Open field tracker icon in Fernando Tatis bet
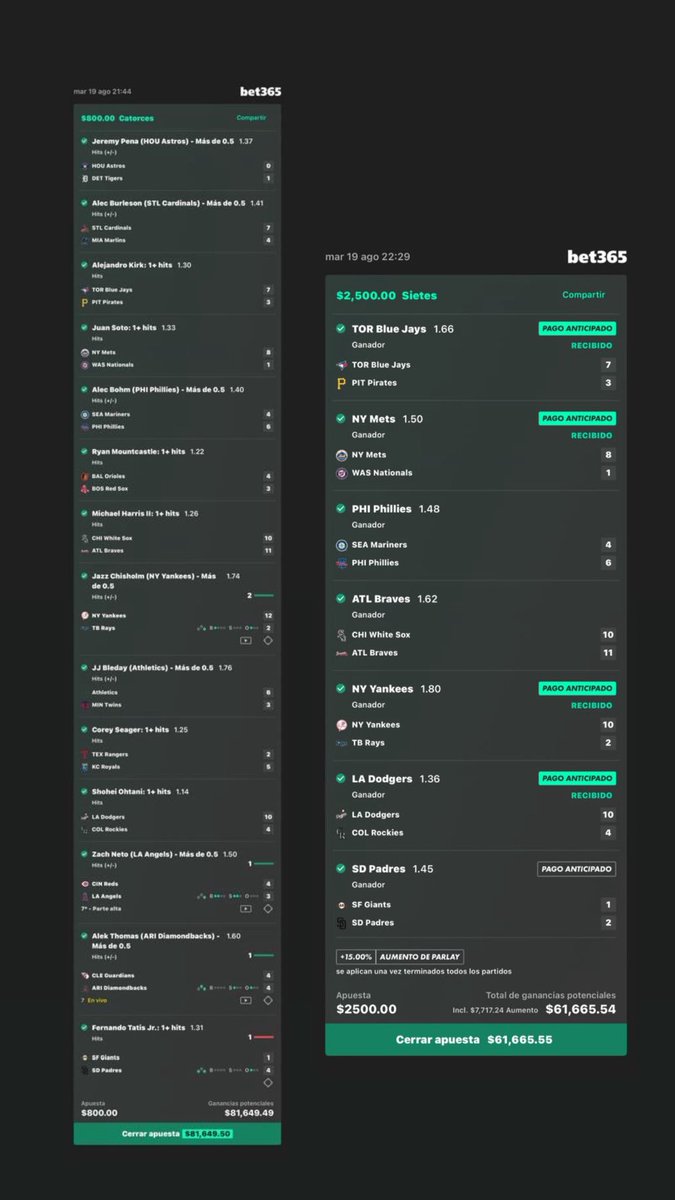The height and width of the screenshot is (1200, 675). coord(268,1082)
